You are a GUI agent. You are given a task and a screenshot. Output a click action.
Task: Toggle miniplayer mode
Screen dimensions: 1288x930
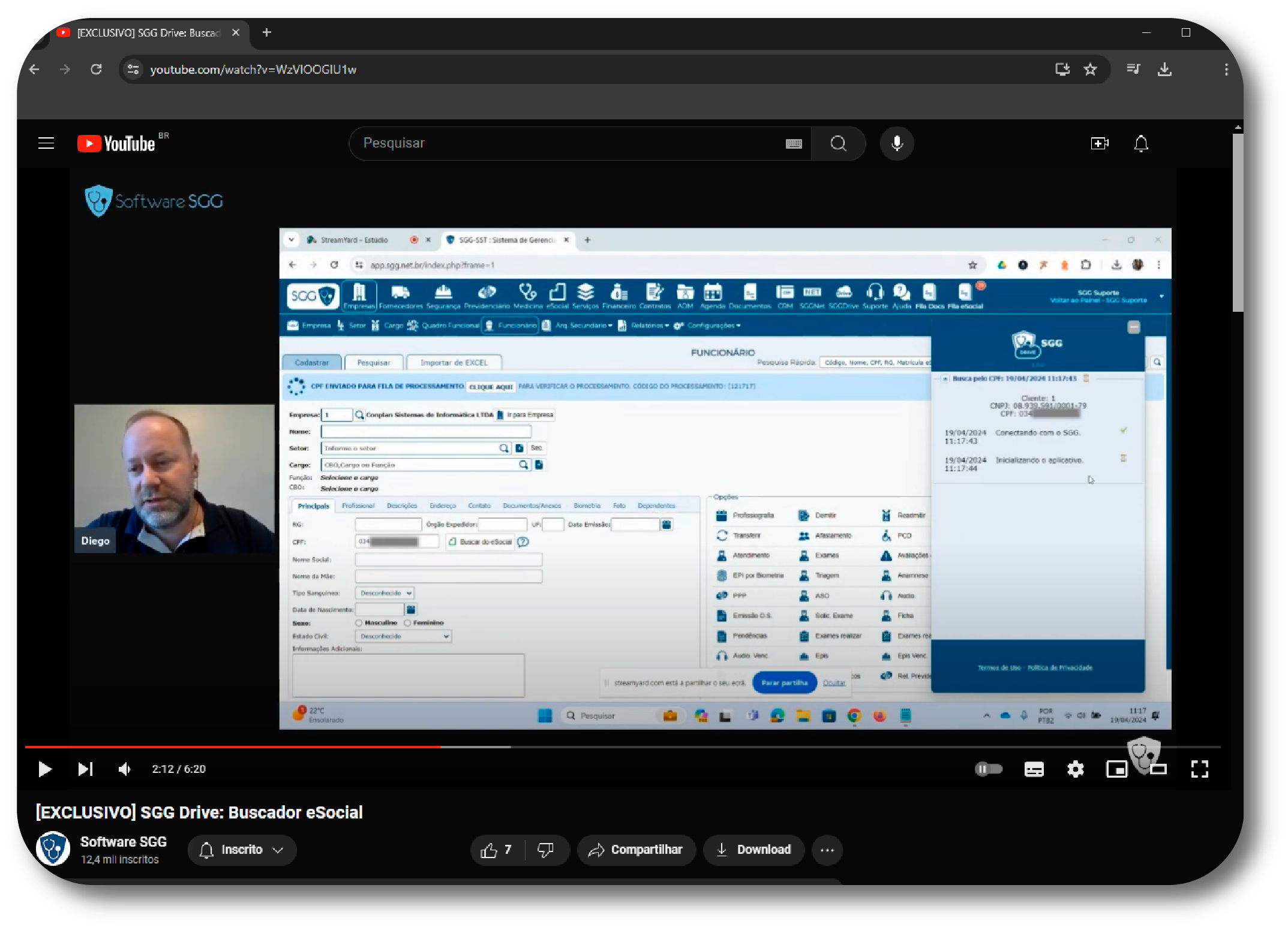pos(1116,769)
